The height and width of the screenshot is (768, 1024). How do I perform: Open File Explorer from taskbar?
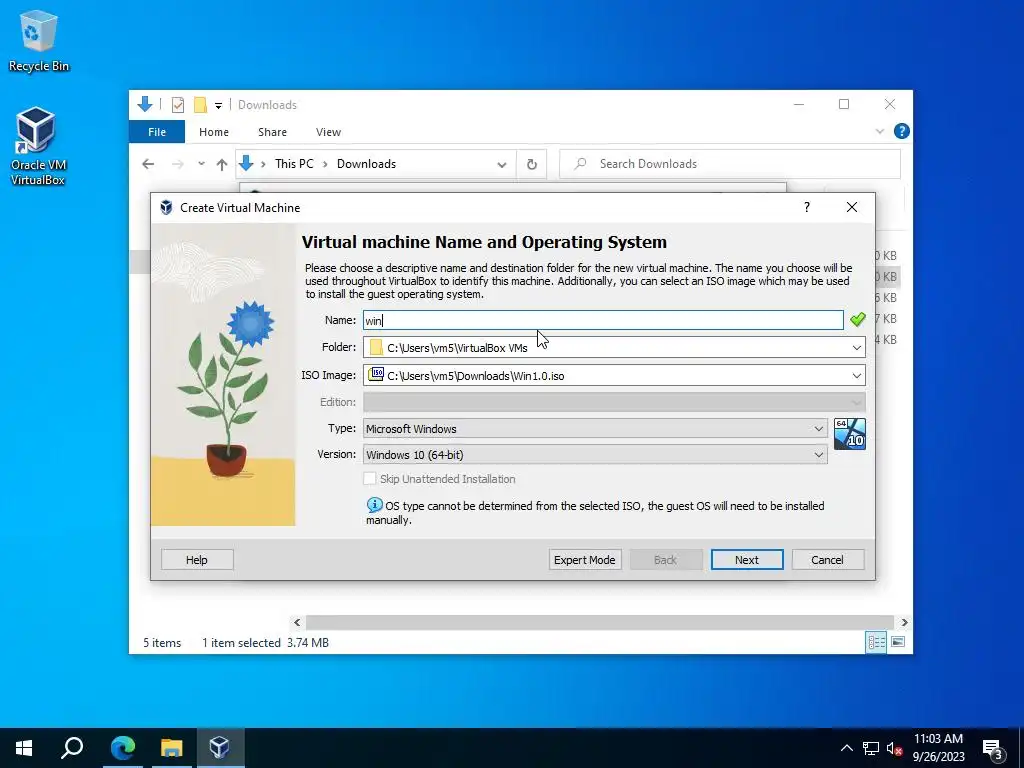[x=171, y=748]
